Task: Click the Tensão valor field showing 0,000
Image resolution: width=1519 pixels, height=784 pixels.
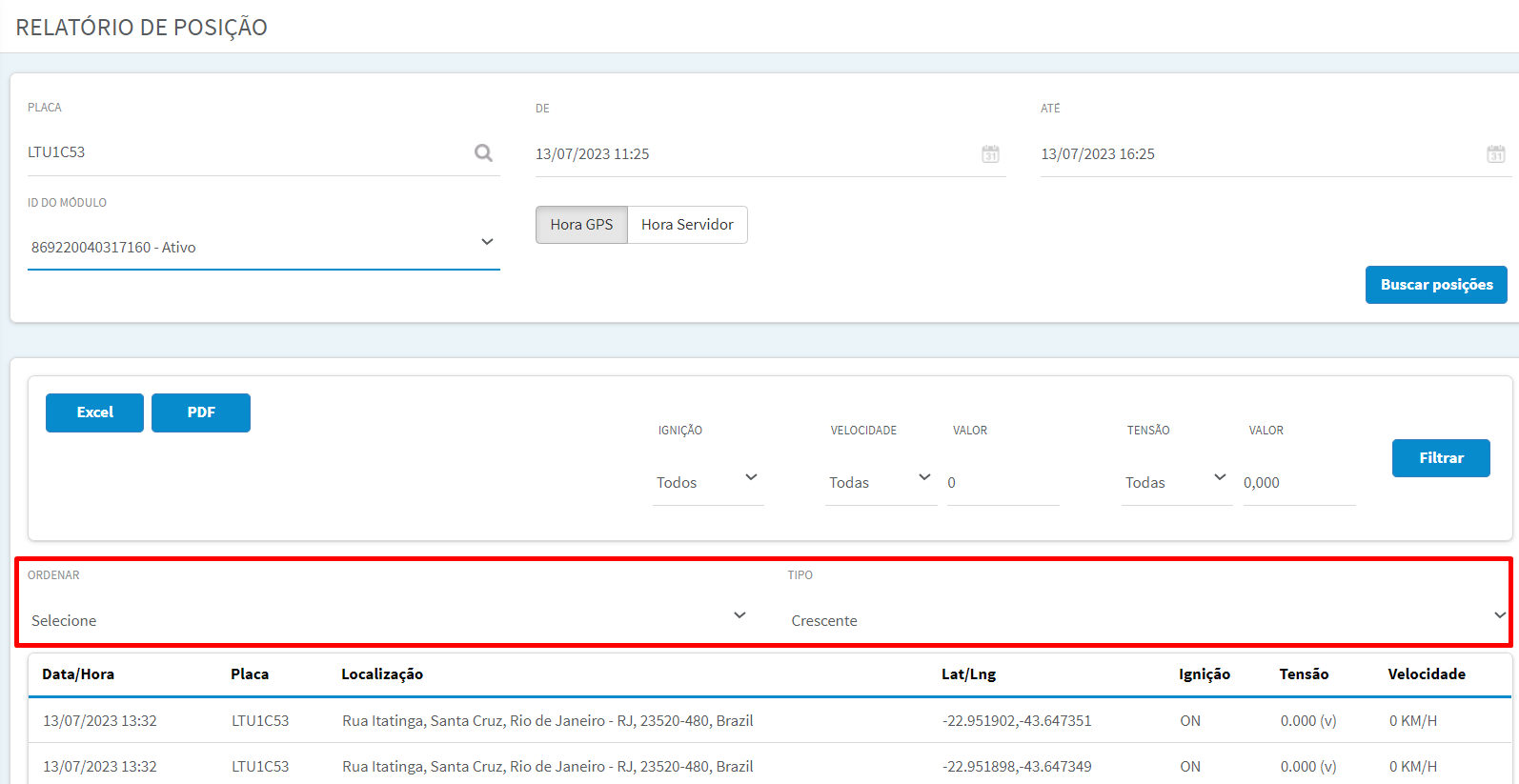Action: [x=1300, y=482]
